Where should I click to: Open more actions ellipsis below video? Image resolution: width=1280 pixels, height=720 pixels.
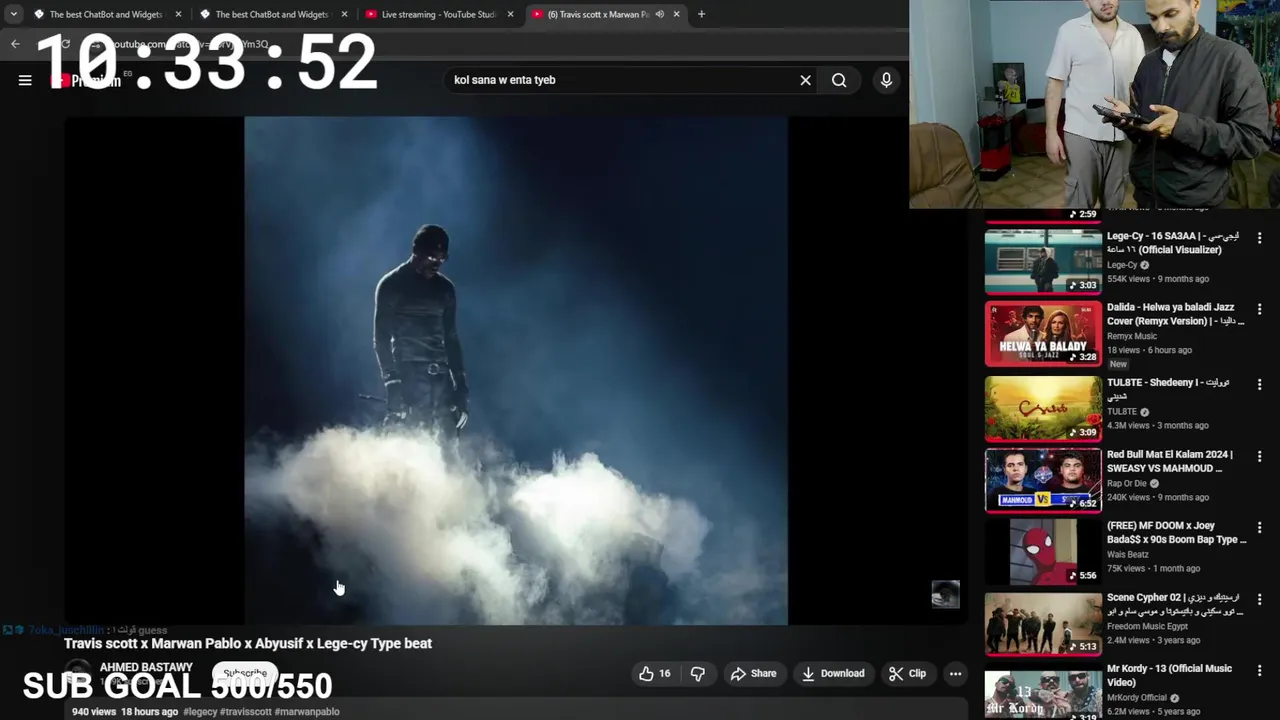point(955,674)
